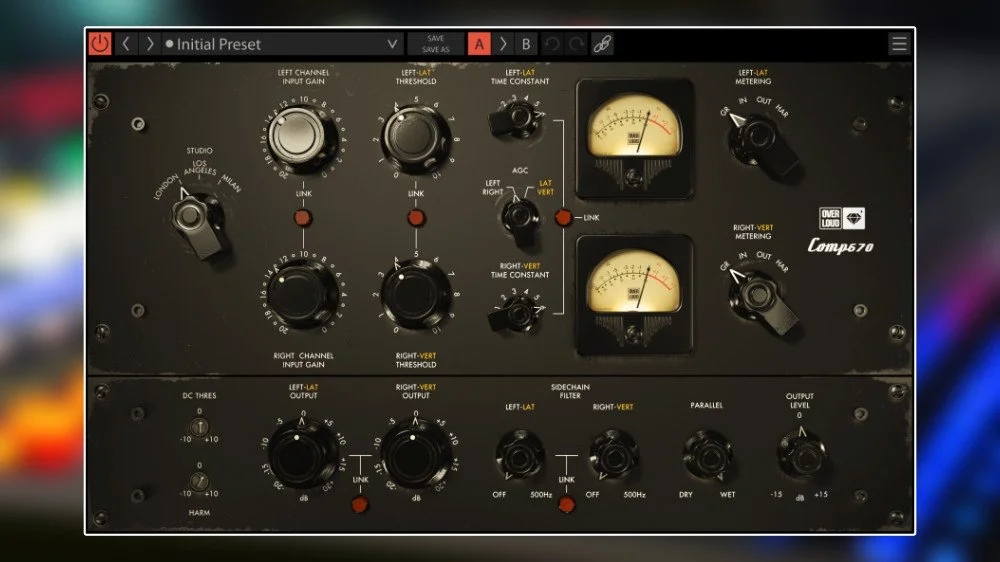Screen dimensions: 1000x562
Task: Click the Parallel dry/wet knob
Action: 707,455
